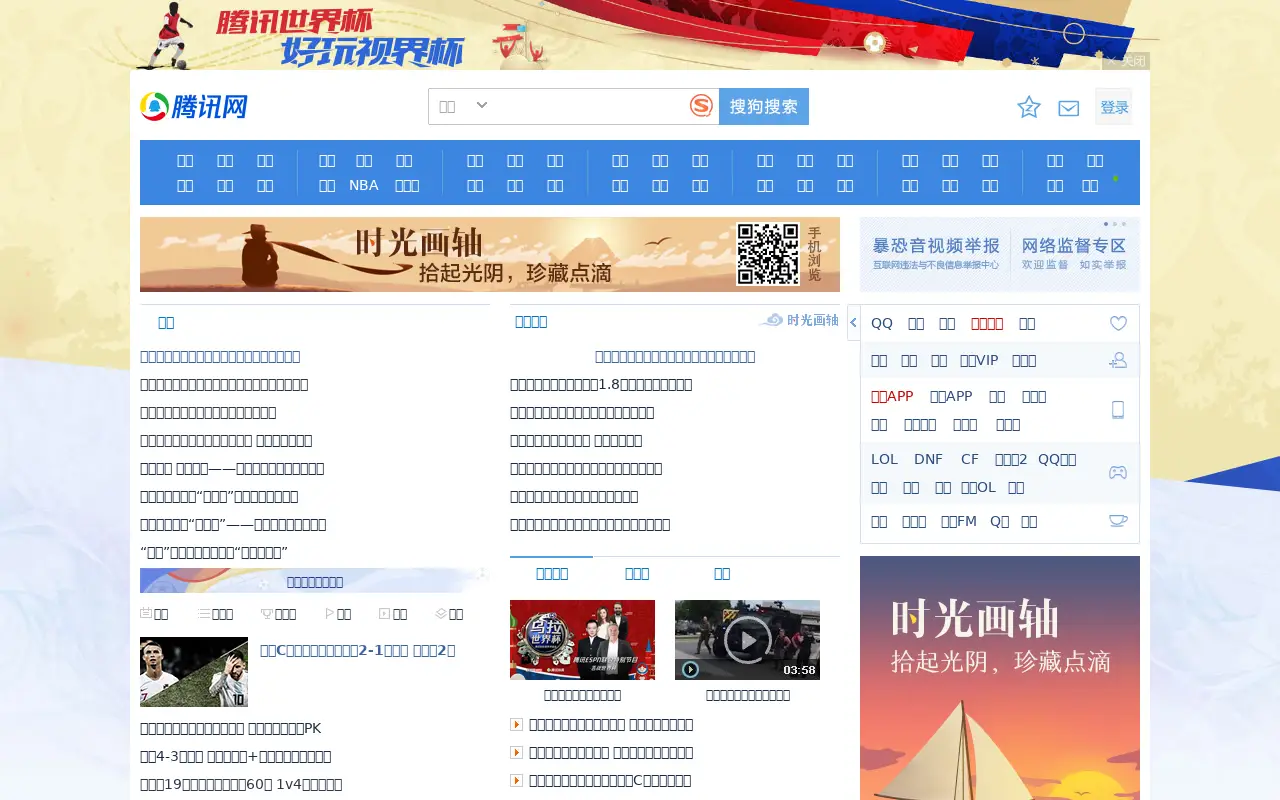Click the add-person icon in the links panel

point(1118,360)
